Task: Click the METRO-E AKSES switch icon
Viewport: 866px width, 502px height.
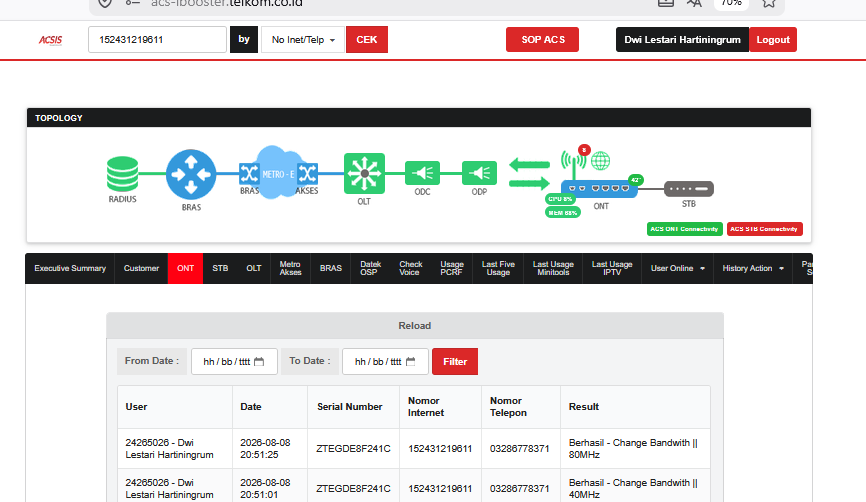Action: (307, 173)
